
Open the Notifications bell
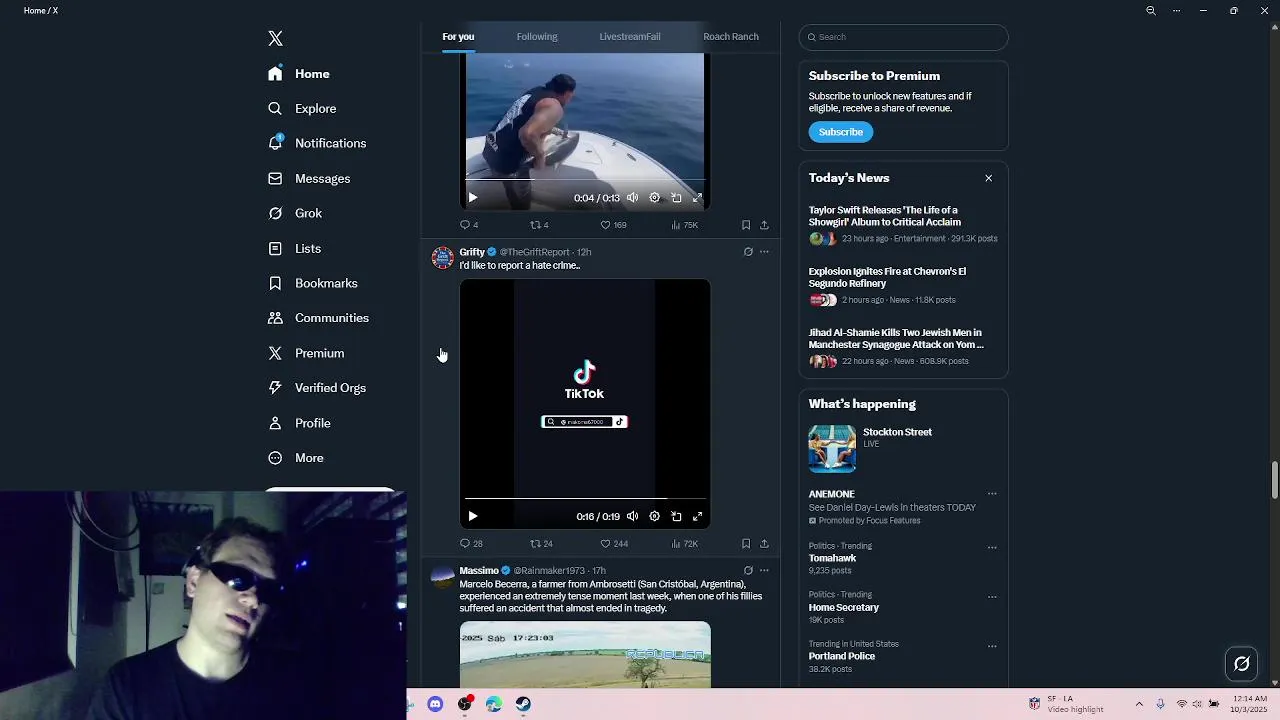click(x=275, y=143)
